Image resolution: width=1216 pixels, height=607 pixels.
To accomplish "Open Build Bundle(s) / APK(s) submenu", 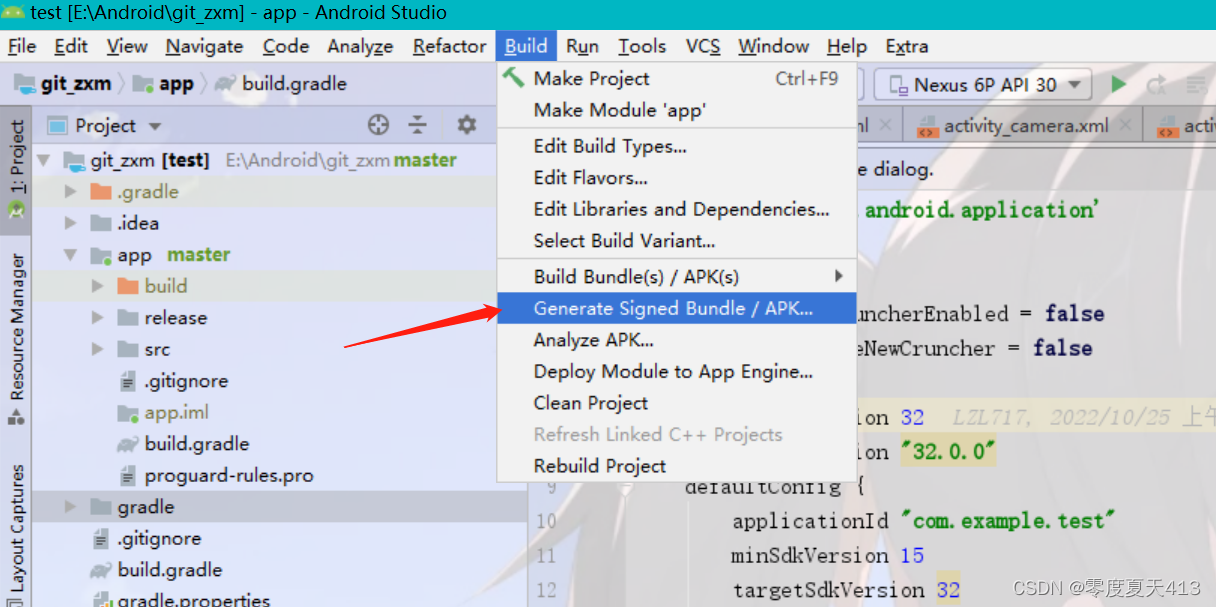I will click(x=676, y=277).
